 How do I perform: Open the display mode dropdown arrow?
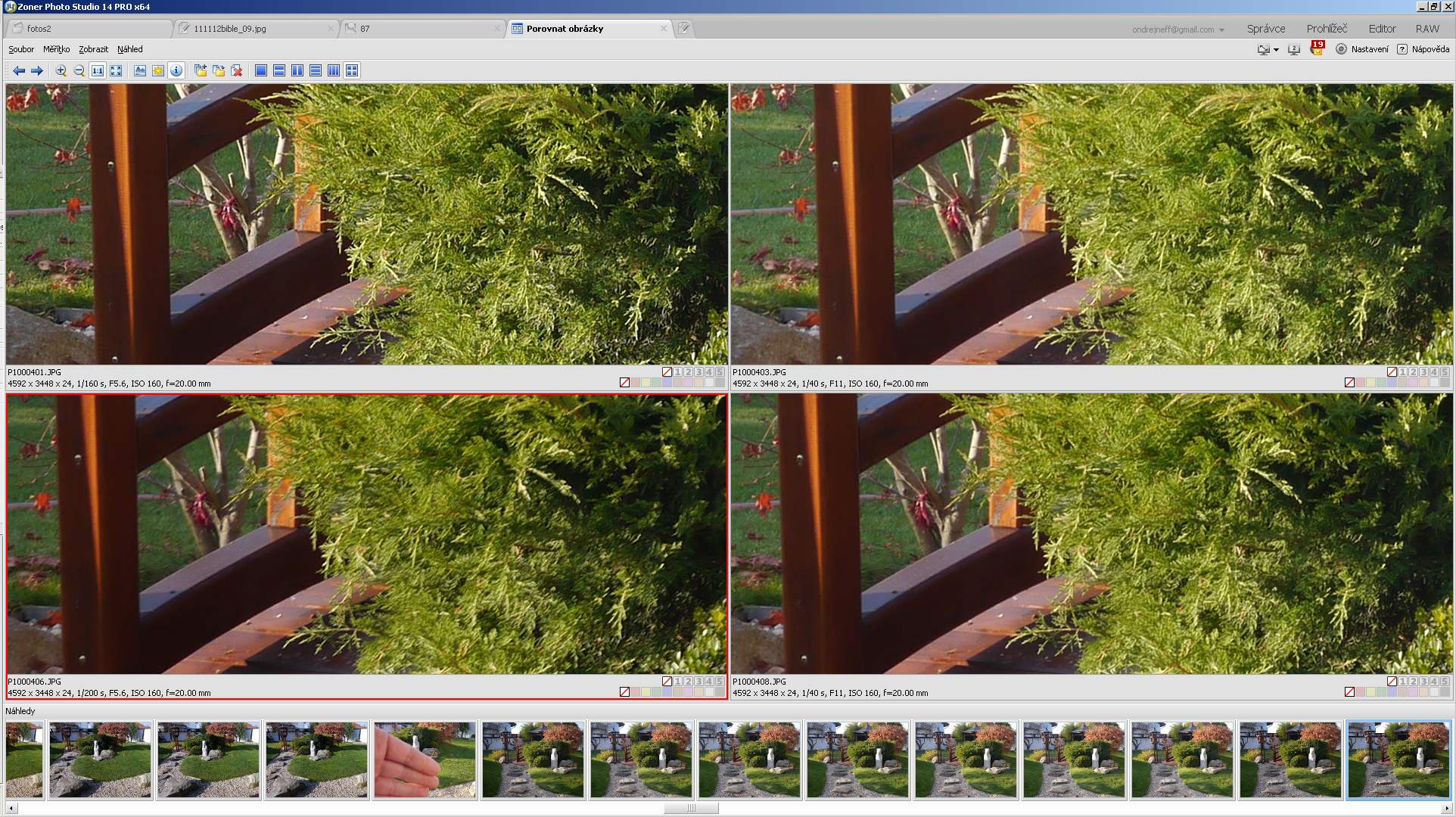pos(1276,50)
